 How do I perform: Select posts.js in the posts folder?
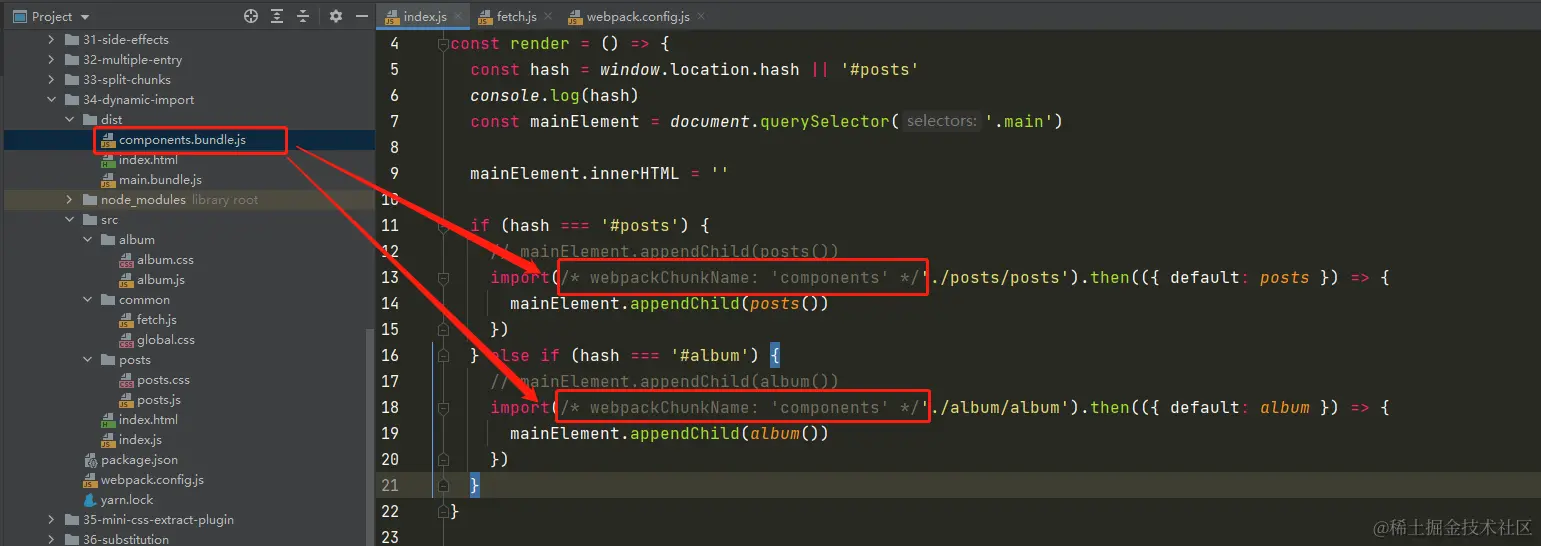159,400
